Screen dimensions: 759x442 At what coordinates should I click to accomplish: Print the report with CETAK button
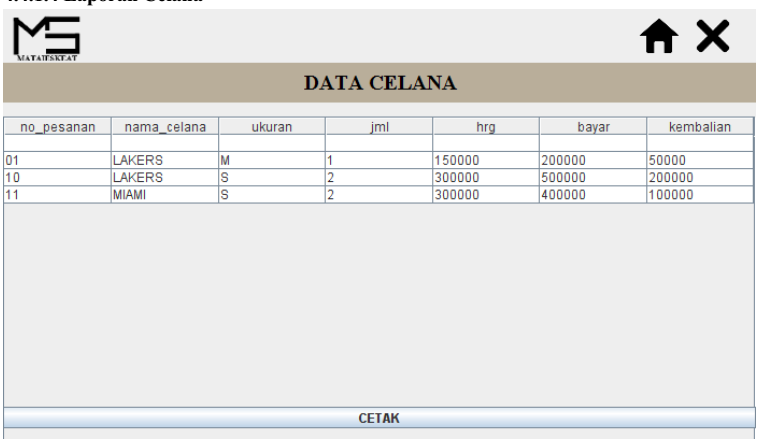[x=379, y=418]
